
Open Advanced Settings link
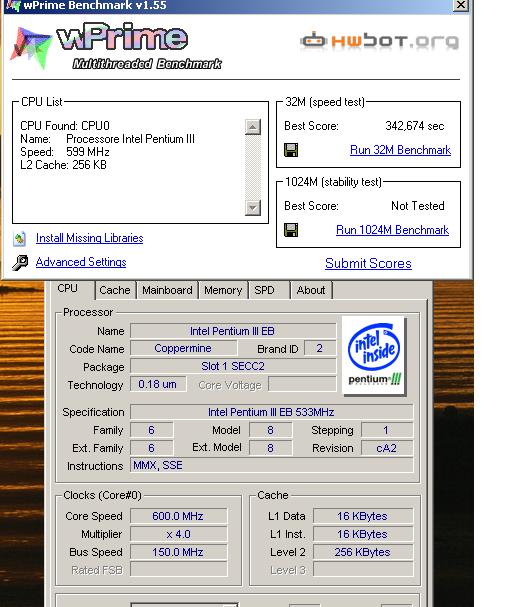point(81,262)
